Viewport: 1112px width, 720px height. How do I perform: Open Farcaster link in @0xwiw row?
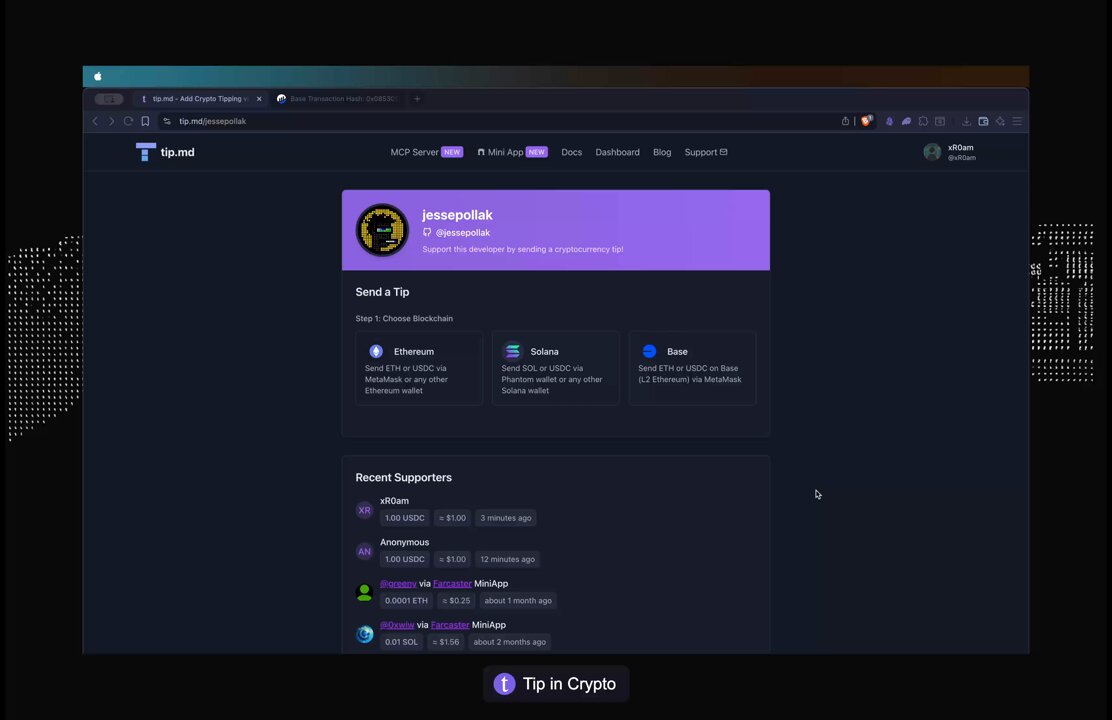(x=450, y=625)
